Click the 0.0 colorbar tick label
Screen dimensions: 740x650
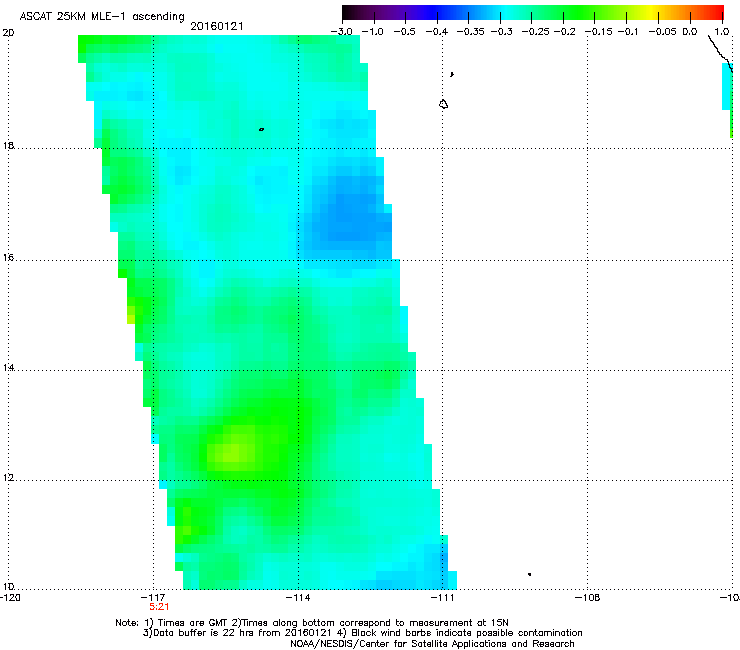click(690, 32)
